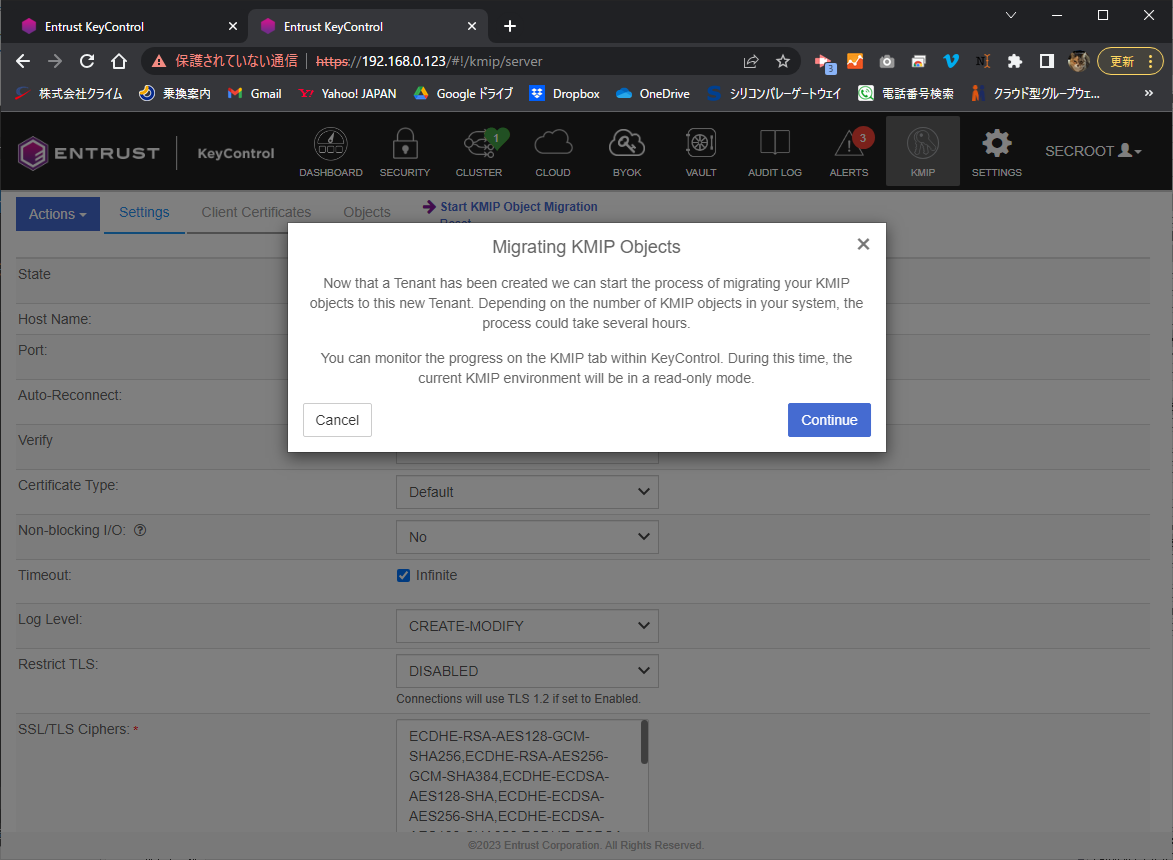Show more bookmarks with the chevron
1173x860 pixels.
1148,93
